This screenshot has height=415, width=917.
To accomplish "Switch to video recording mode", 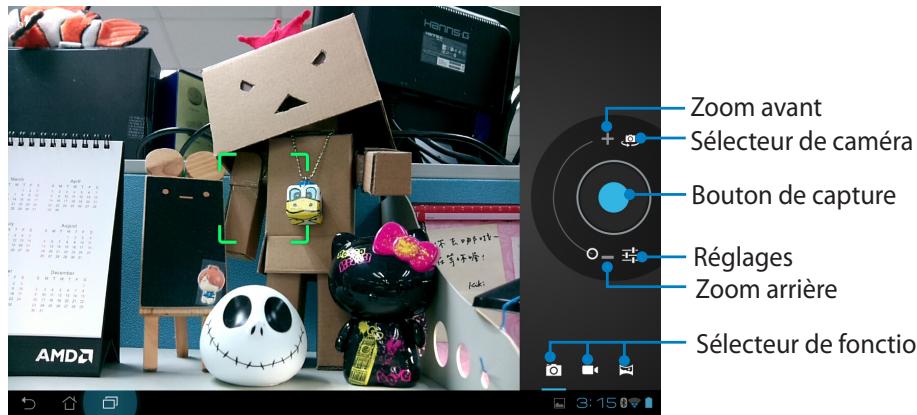I will [589, 370].
